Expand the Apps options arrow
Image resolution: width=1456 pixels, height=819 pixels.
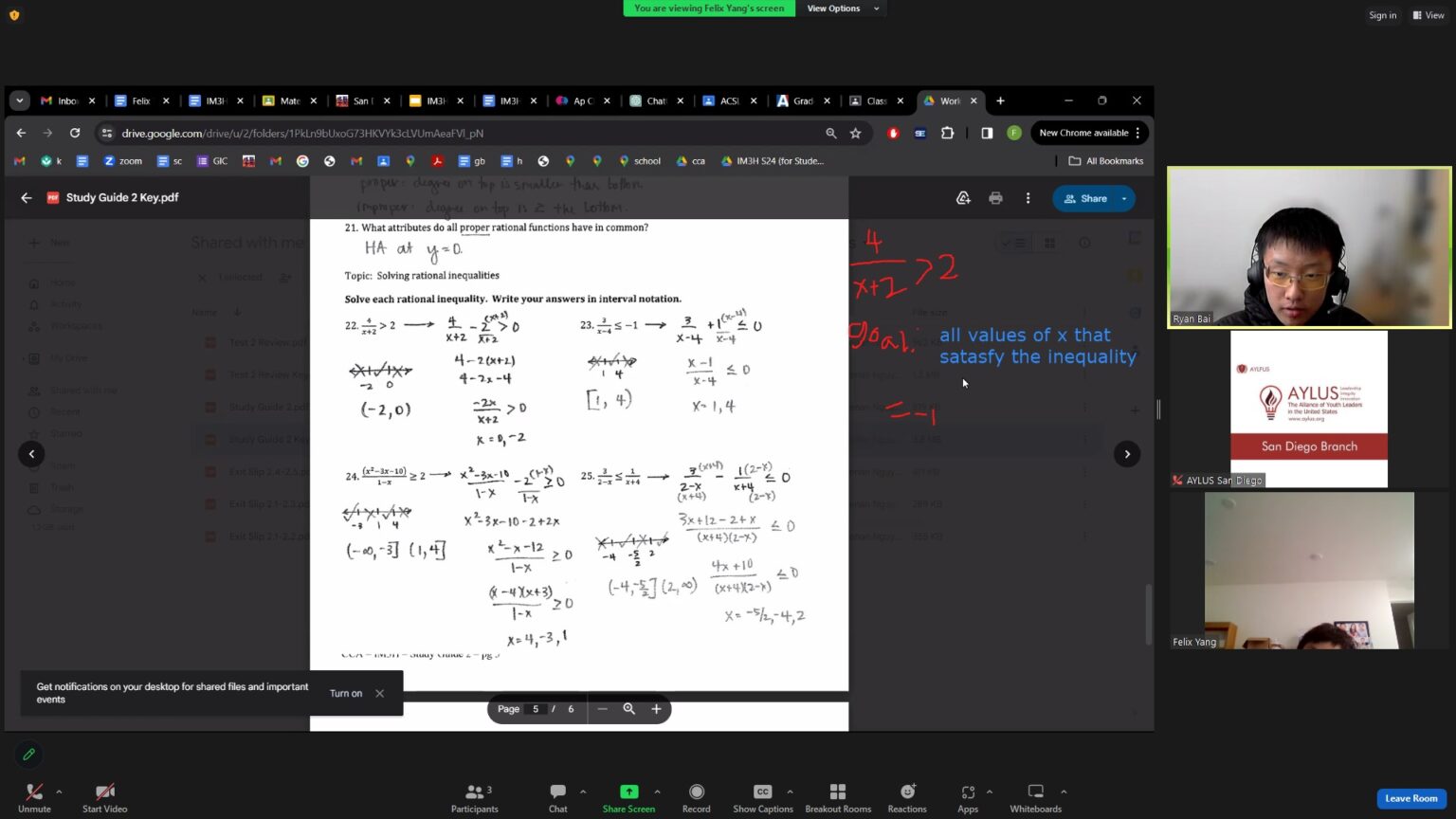point(990,792)
